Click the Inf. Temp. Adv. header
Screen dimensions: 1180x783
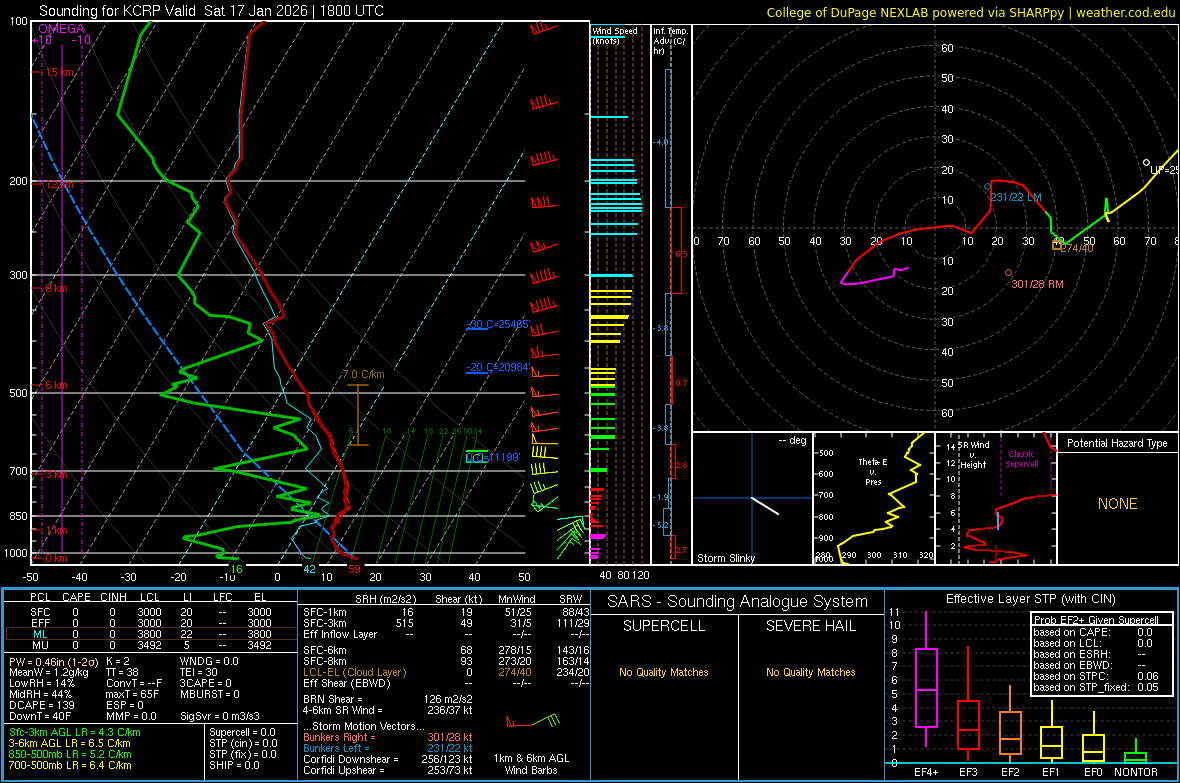pyautogui.click(x=670, y=41)
